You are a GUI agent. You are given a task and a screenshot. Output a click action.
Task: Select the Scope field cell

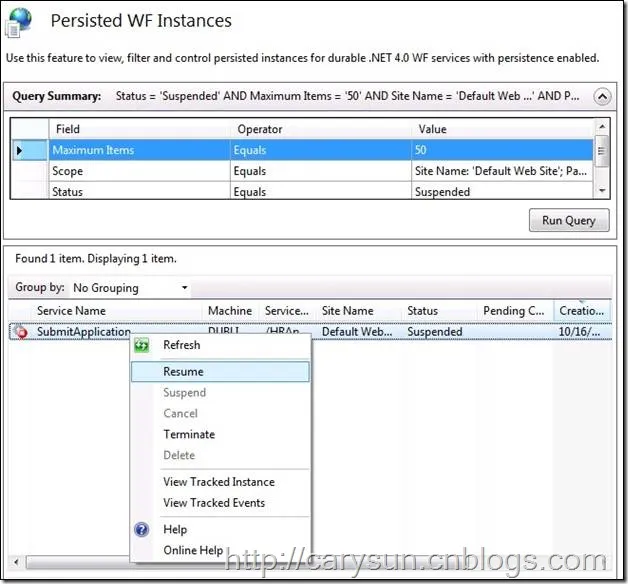point(139,171)
